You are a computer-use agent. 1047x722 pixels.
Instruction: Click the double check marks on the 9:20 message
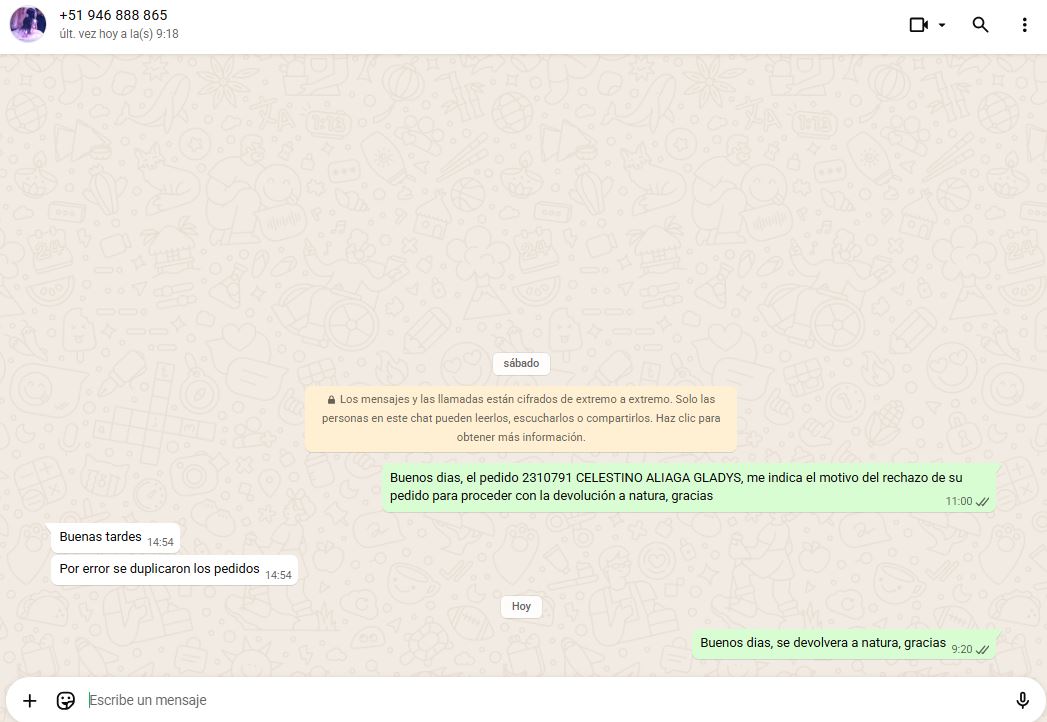click(982, 649)
